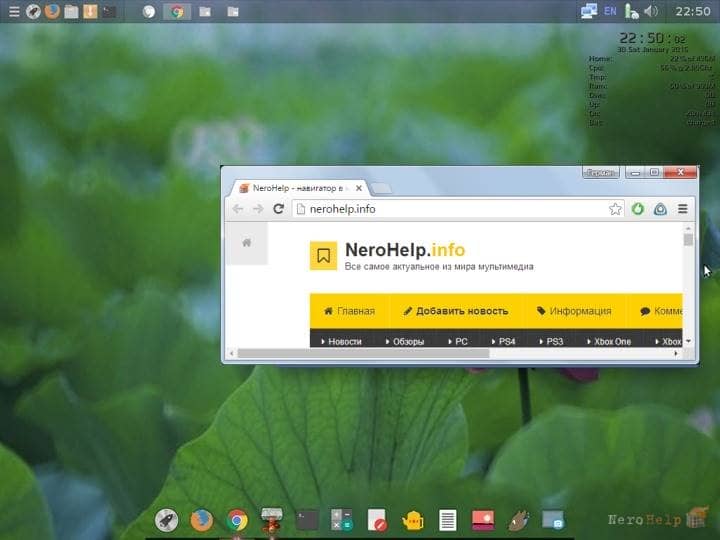Click Добавить новость
Image resolution: width=720 pixels, height=540 pixels.
(456, 311)
